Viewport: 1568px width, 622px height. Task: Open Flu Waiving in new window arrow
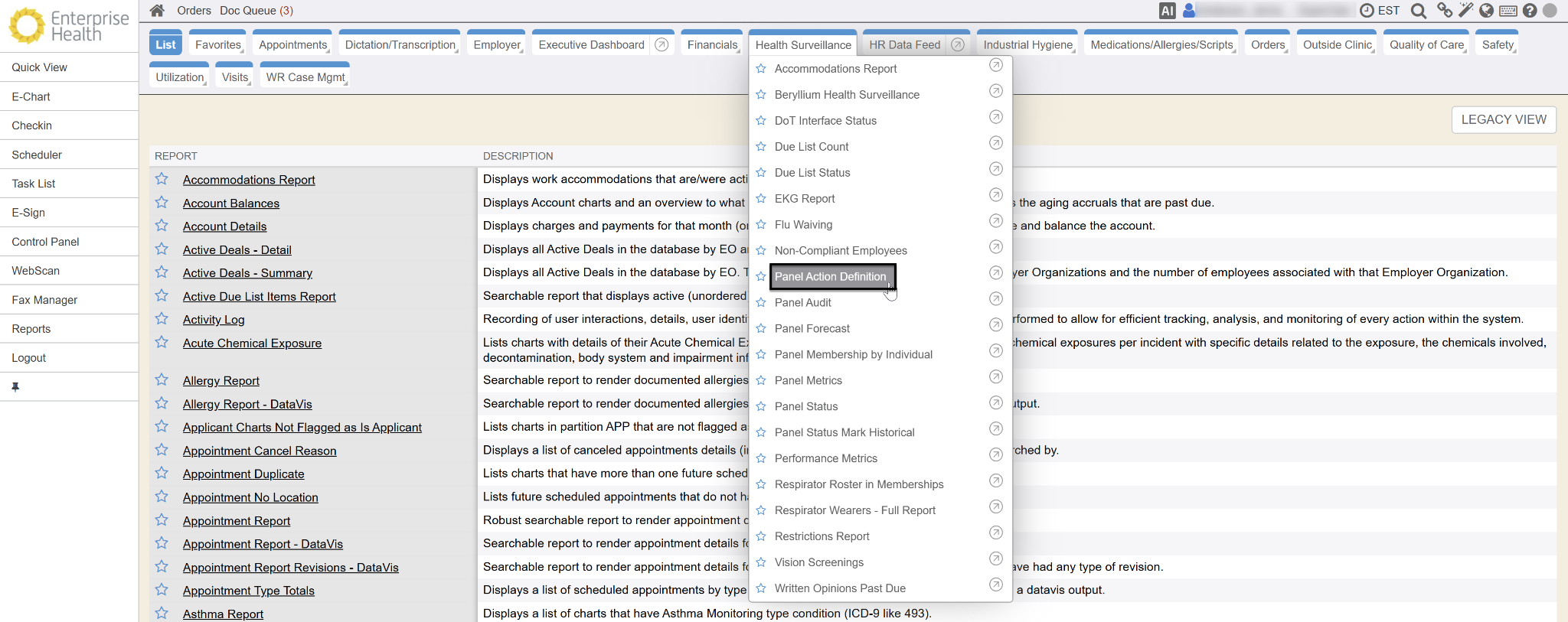[995, 221]
